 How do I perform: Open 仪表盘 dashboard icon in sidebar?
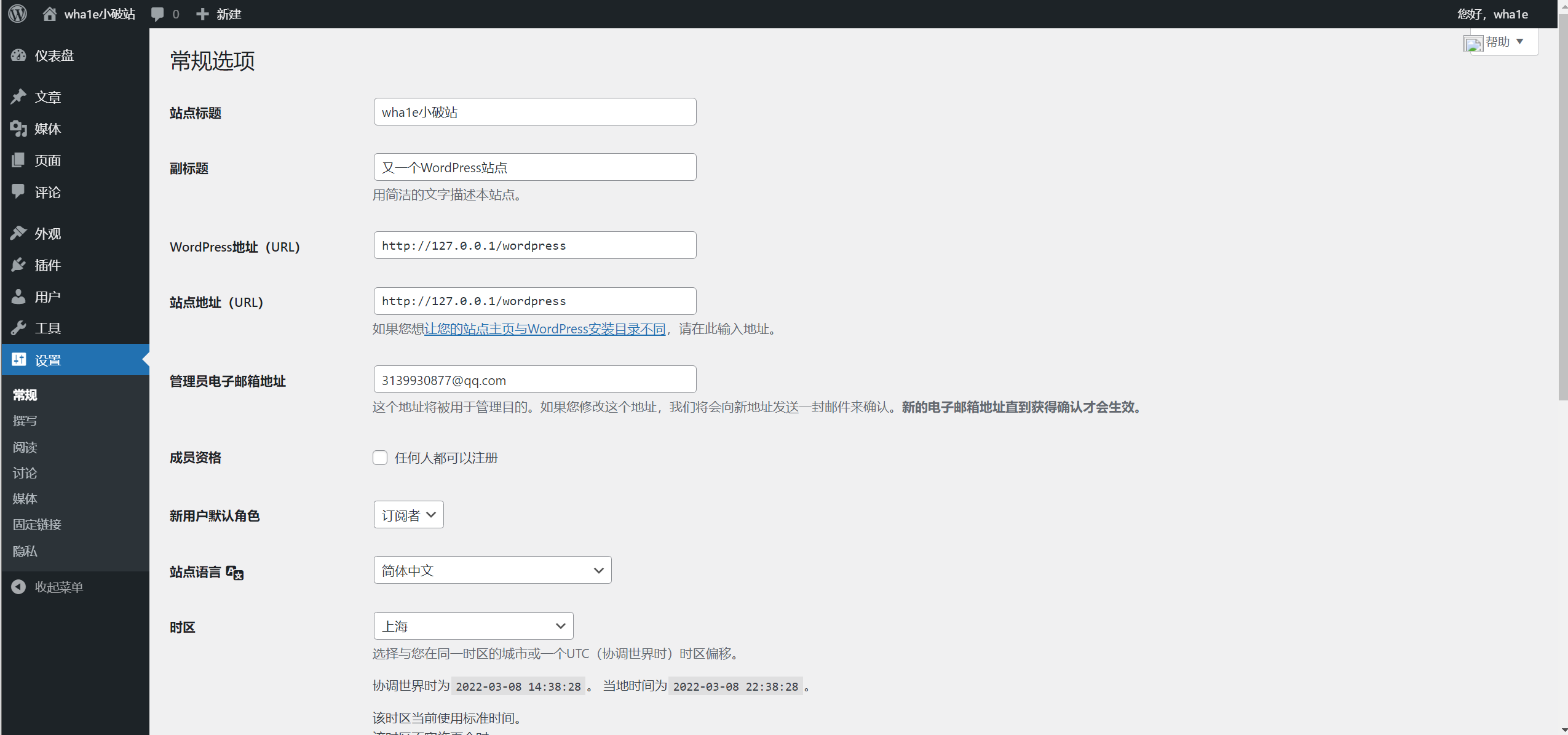(x=18, y=55)
